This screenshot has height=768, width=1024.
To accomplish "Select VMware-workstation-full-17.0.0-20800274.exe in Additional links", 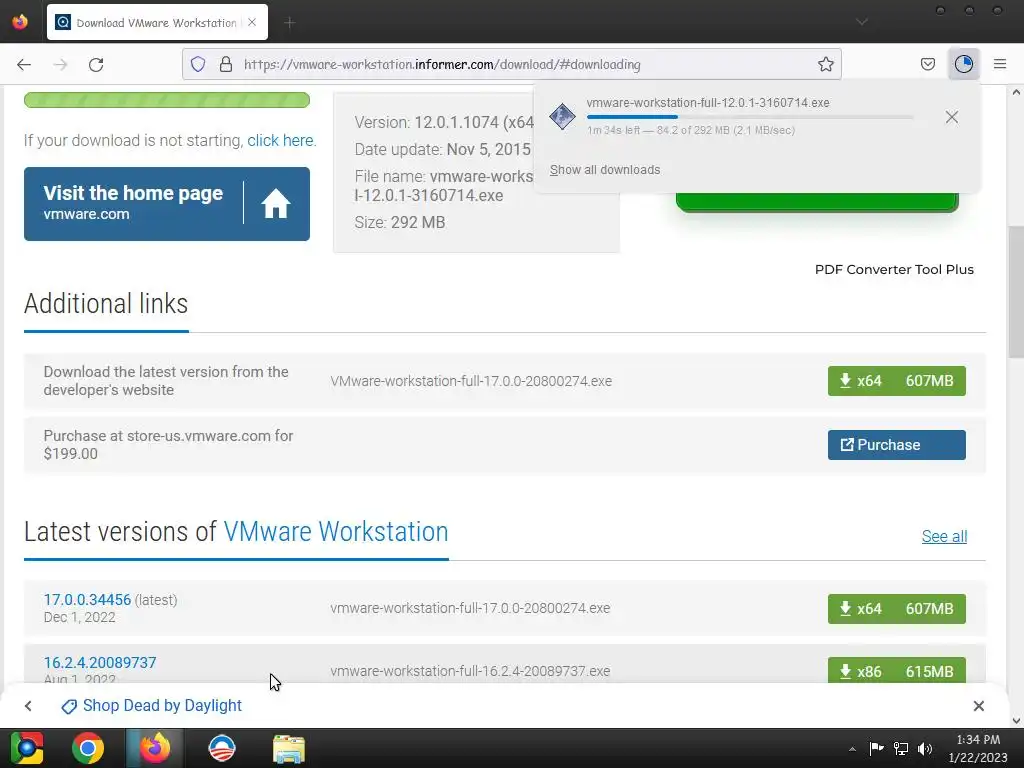I will point(471,381).
